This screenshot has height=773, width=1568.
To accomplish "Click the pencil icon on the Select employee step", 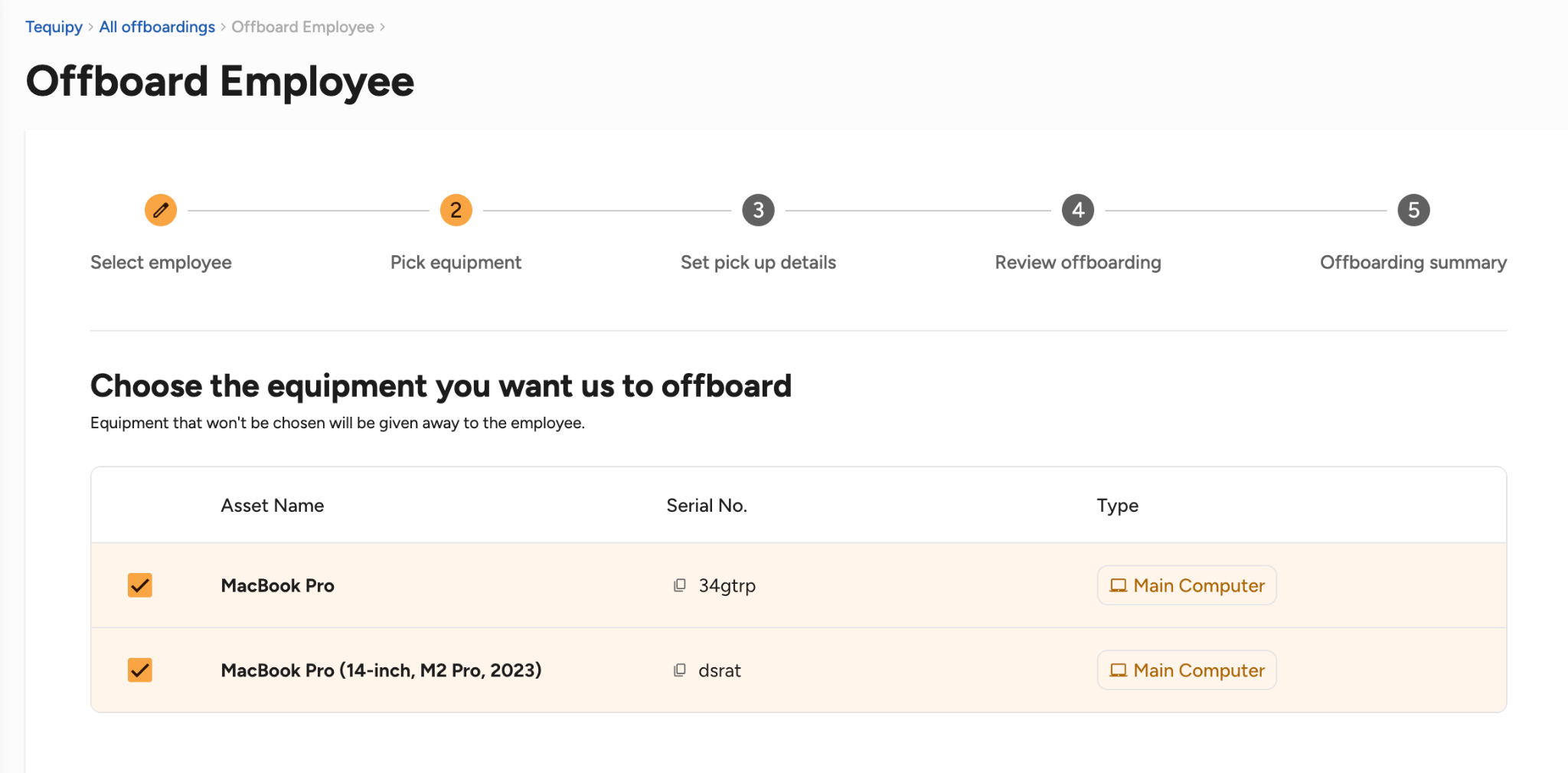I will tap(161, 210).
